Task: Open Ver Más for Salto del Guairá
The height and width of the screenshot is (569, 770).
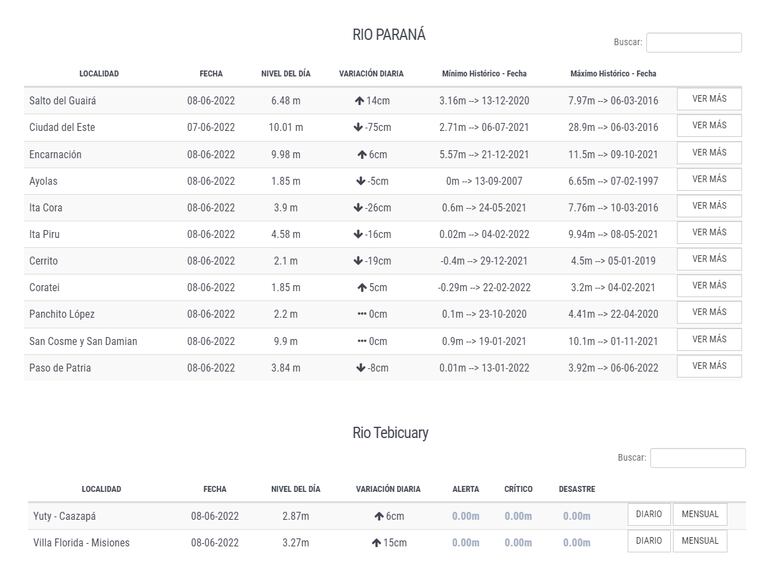Action: [709, 99]
